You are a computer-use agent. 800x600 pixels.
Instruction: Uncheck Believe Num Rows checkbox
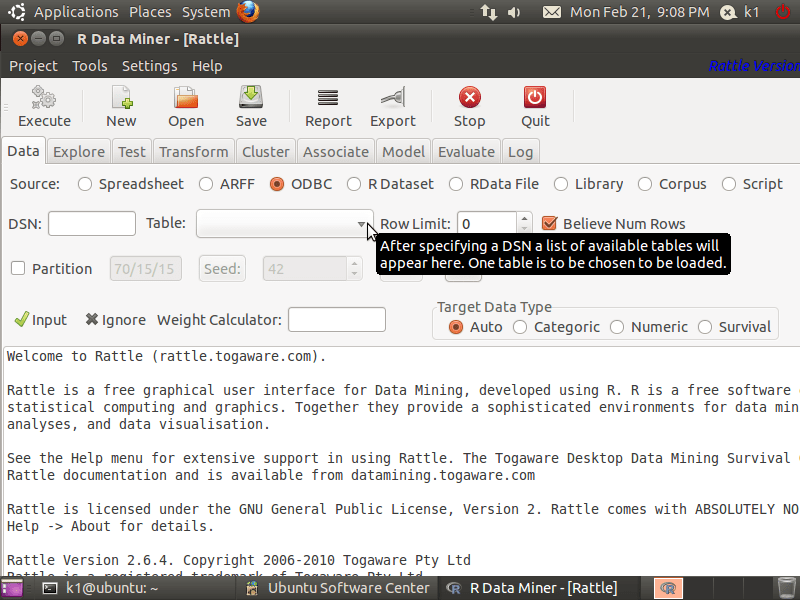point(549,224)
